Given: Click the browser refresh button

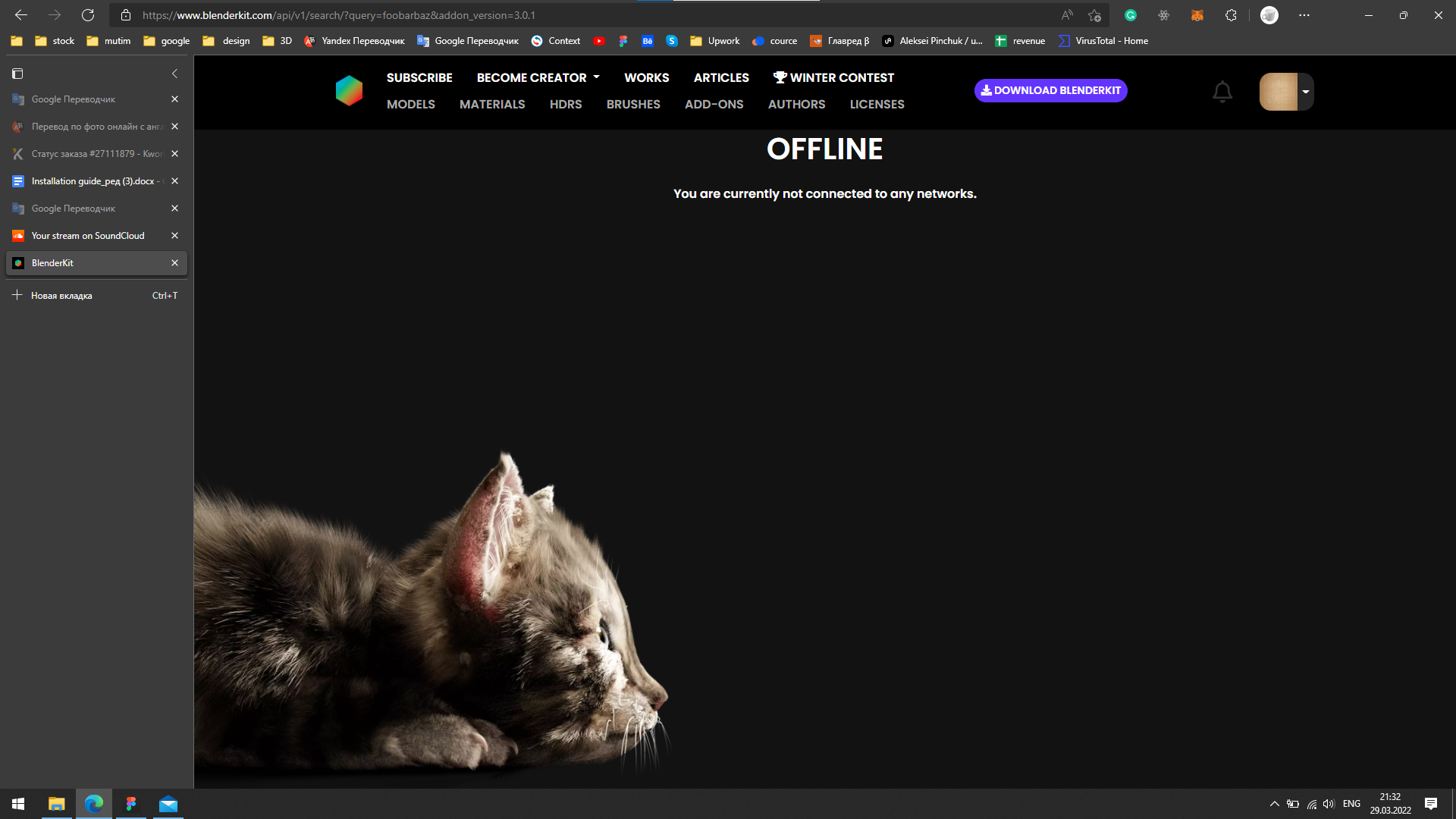Looking at the screenshot, I should [x=88, y=15].
